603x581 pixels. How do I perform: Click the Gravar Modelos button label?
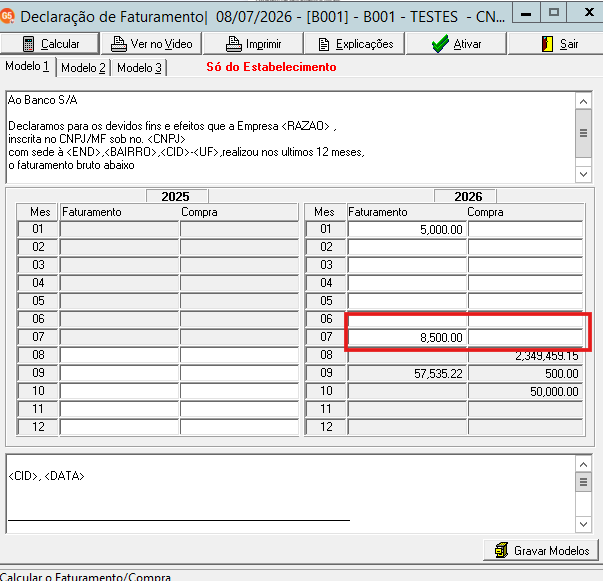(x=551, y=551)
